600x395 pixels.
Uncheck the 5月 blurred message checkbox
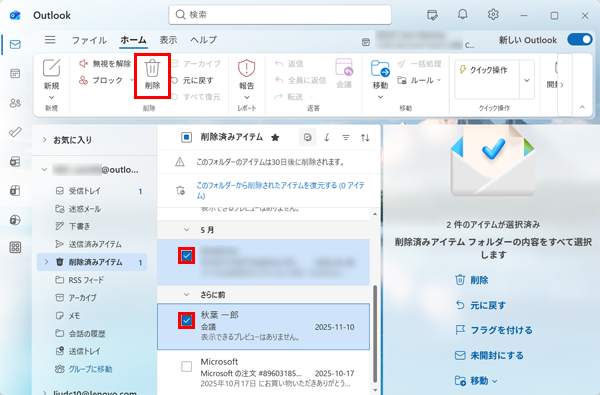click(x=186, y=256)
